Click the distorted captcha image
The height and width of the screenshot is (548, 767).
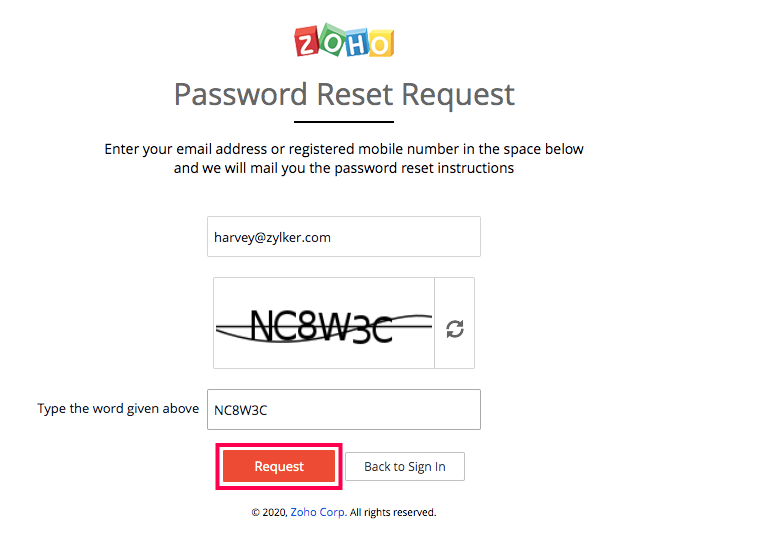(324, 324)
